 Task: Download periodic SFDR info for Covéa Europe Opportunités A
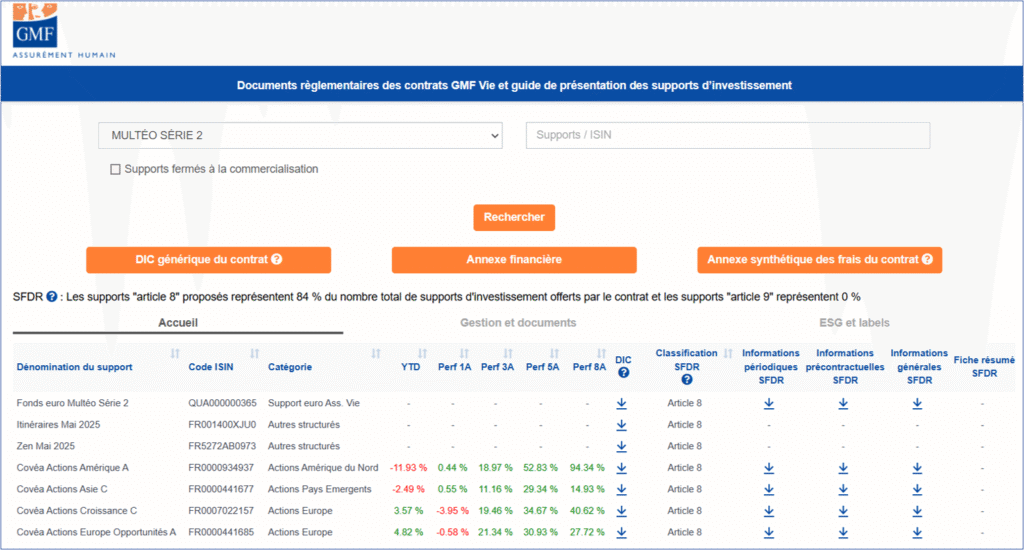(769, 532)
